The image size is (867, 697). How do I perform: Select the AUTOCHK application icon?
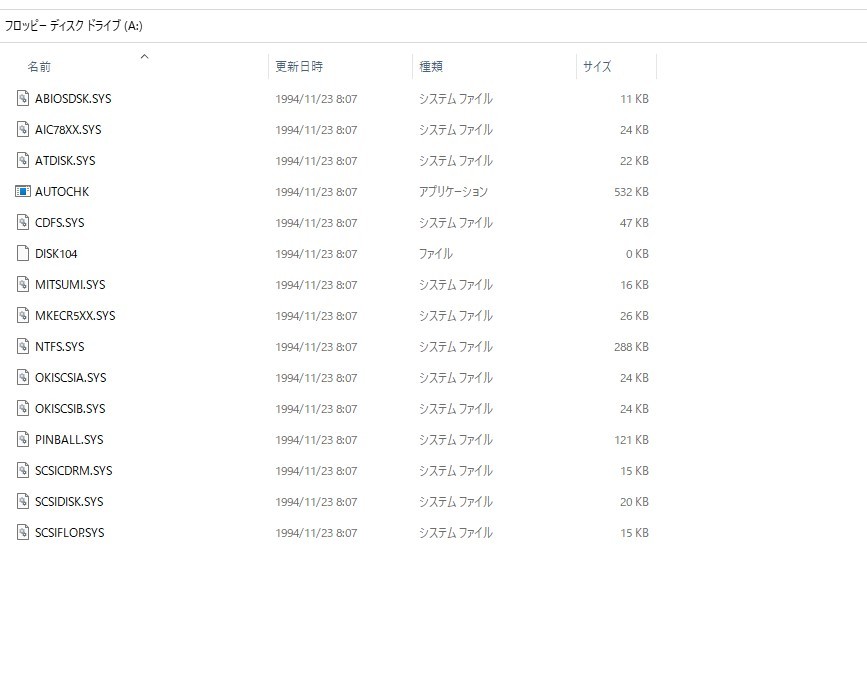[23, 191]
